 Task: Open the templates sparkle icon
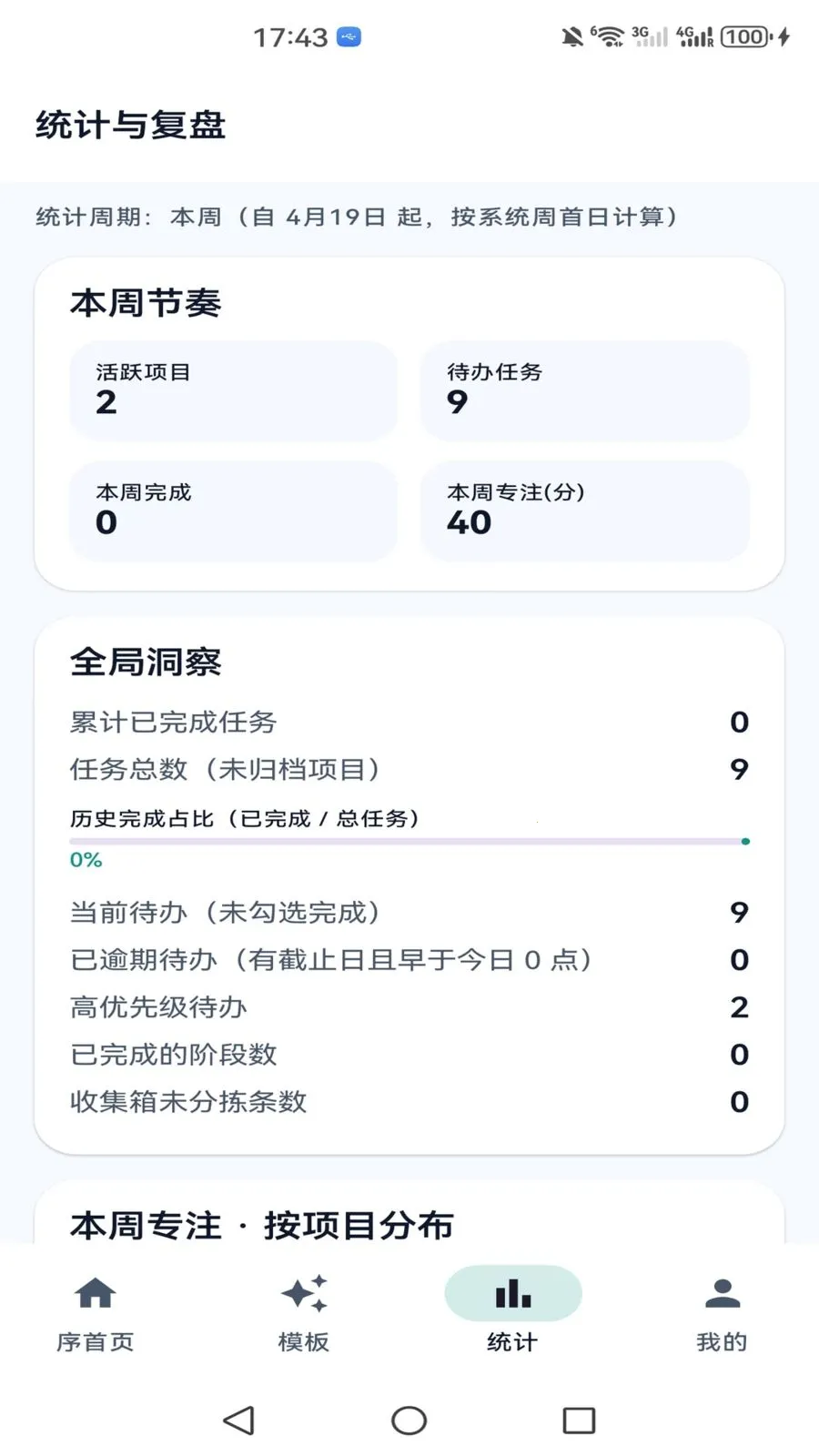pyautogui.click(x=304, y=1293)
